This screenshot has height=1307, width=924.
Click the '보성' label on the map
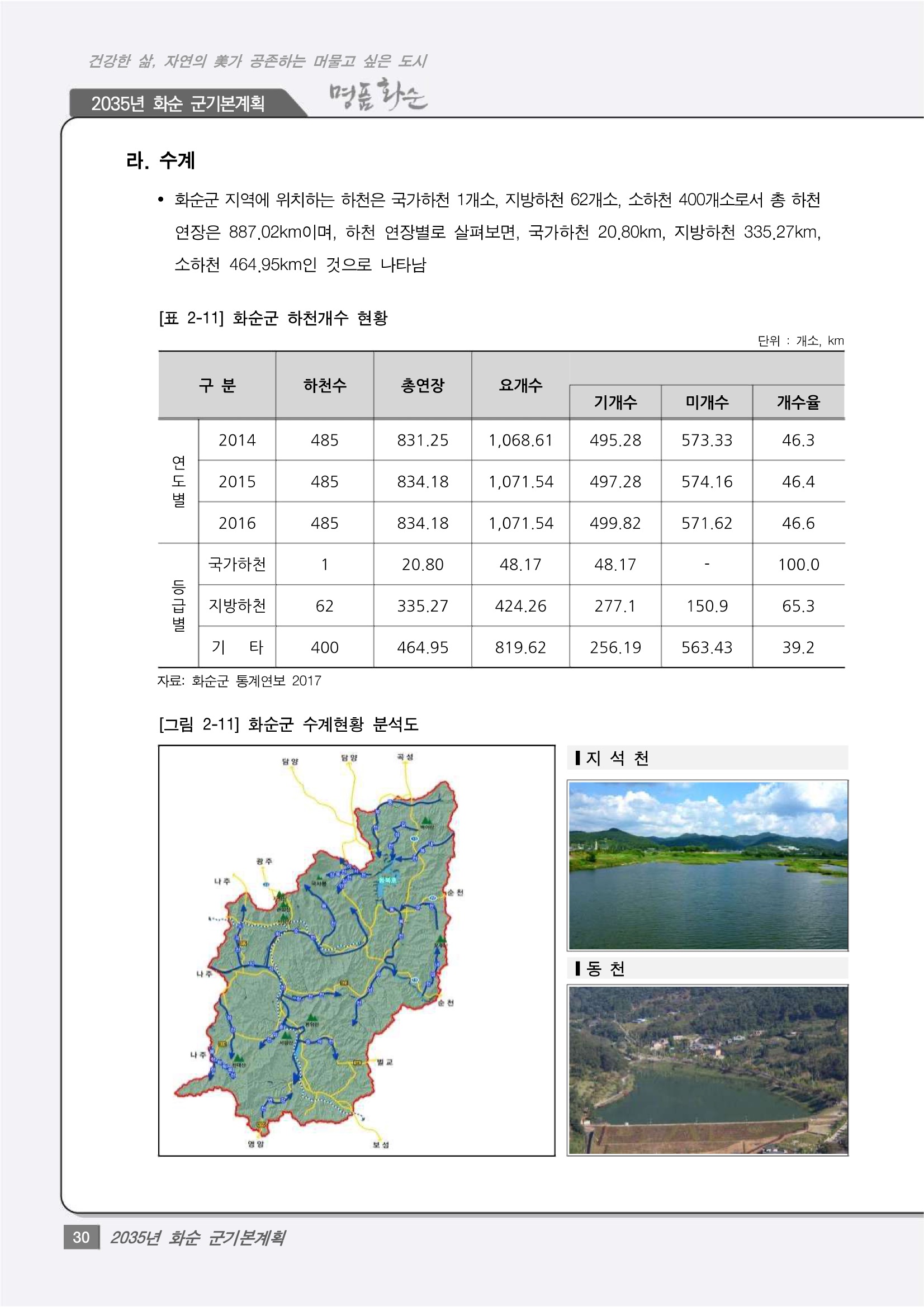[380, 1145]
